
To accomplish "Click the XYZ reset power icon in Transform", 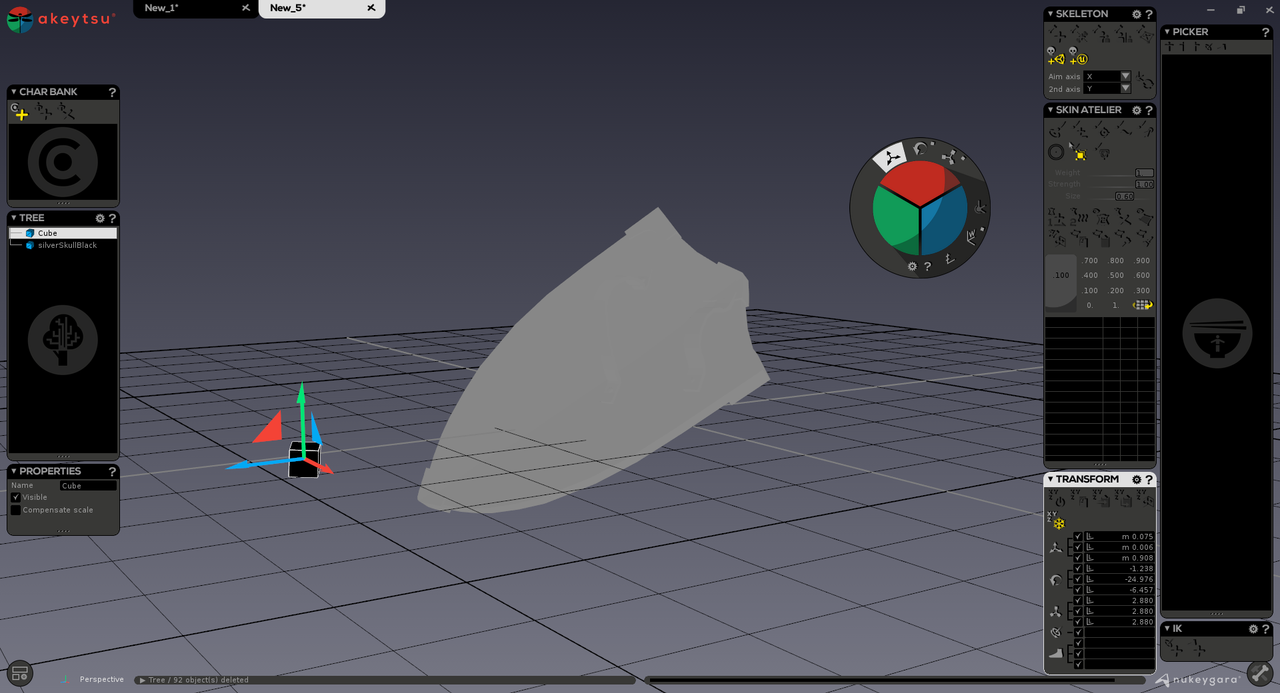I will pos(1057,499).
